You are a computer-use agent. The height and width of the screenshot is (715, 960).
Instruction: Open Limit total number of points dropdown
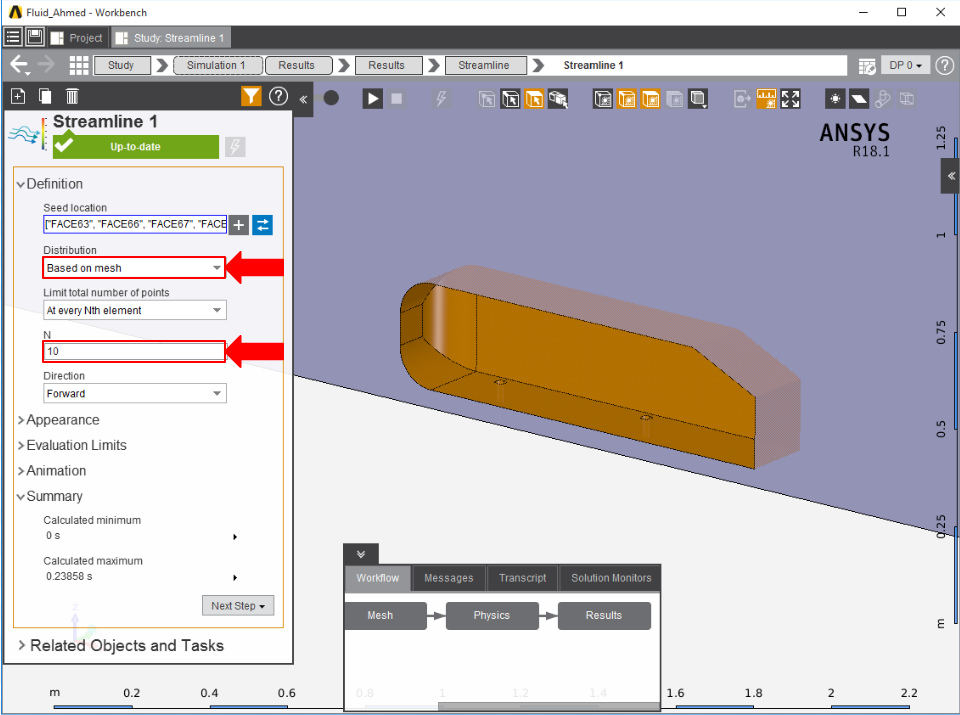pyautogui.click(x=135, y=310)
